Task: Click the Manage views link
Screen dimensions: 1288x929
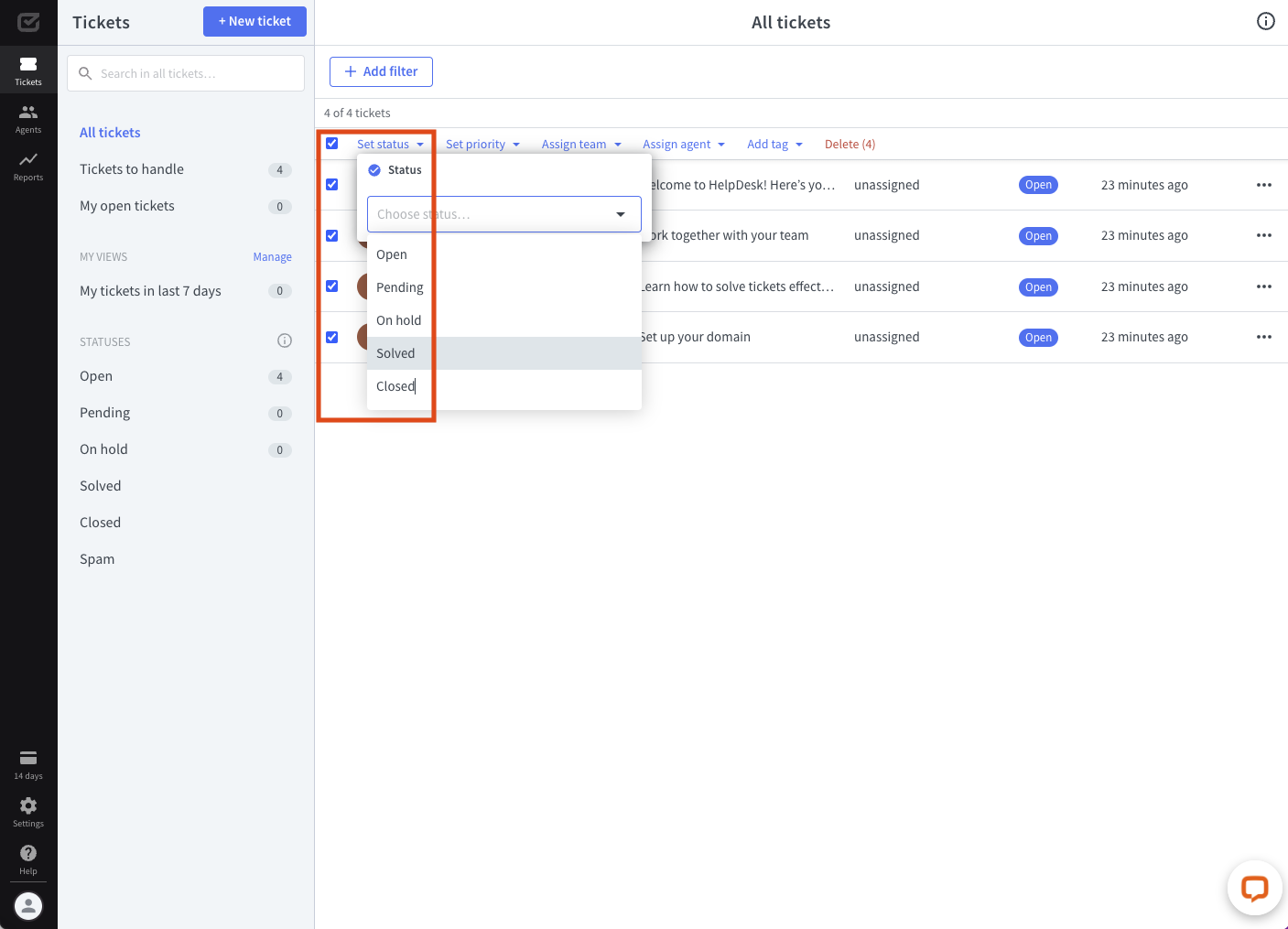Action: pyautogui.click(x=273, y=257)
